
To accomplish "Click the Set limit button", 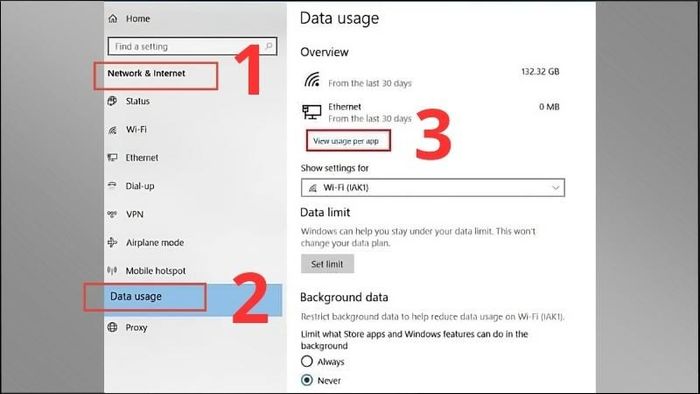I will (327, 264).
